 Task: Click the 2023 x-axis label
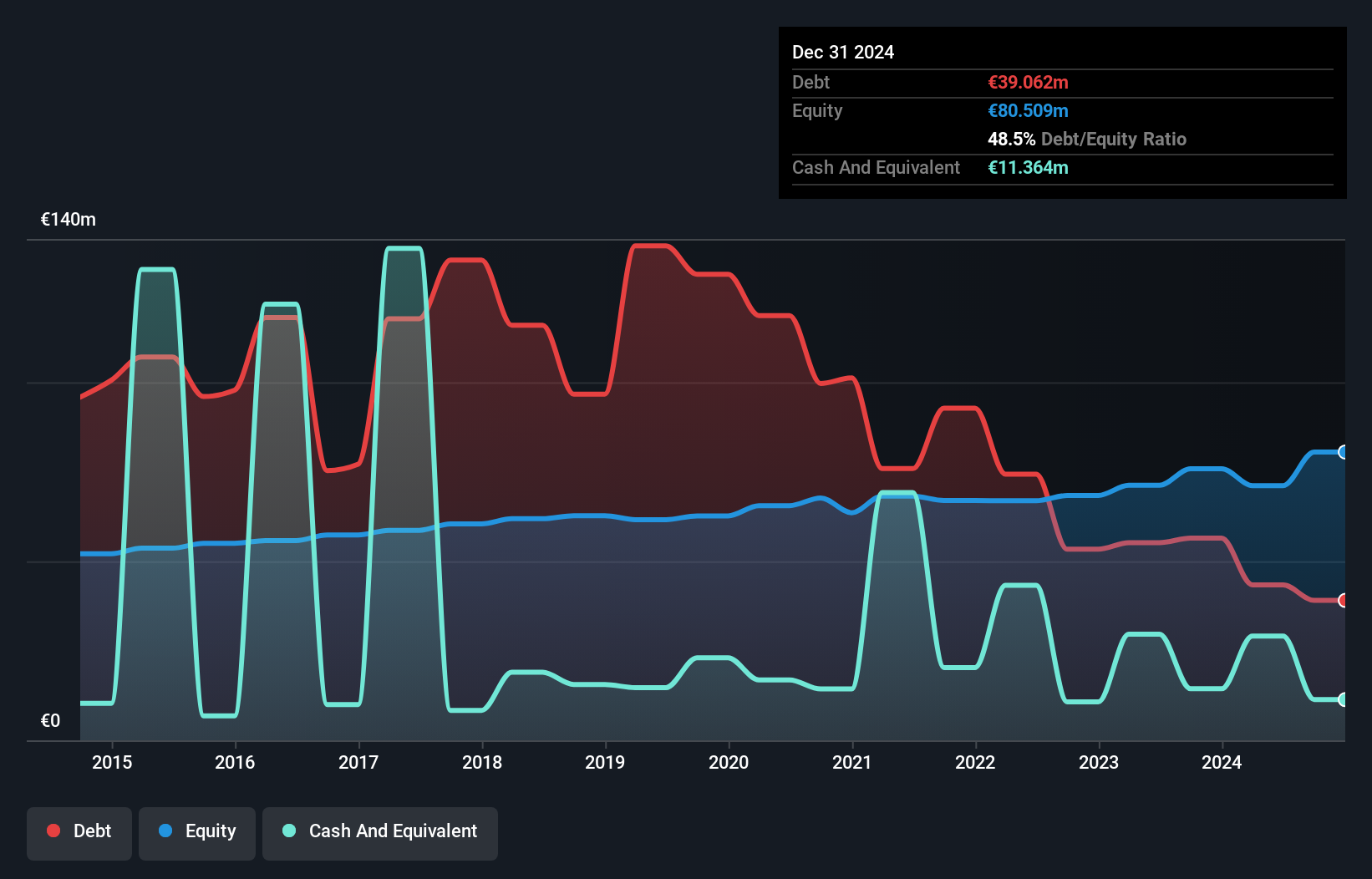point(1099,762)
